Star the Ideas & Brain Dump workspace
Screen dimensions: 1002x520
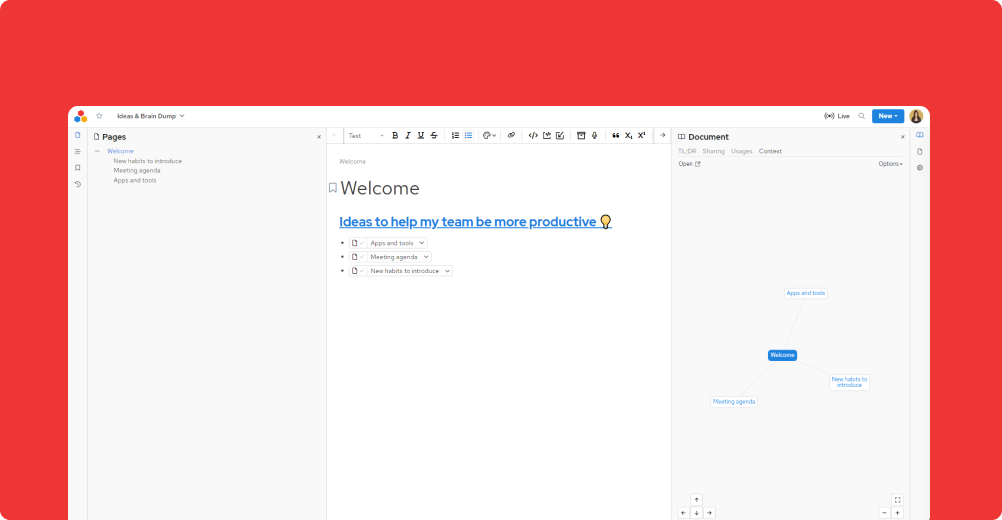99,116
